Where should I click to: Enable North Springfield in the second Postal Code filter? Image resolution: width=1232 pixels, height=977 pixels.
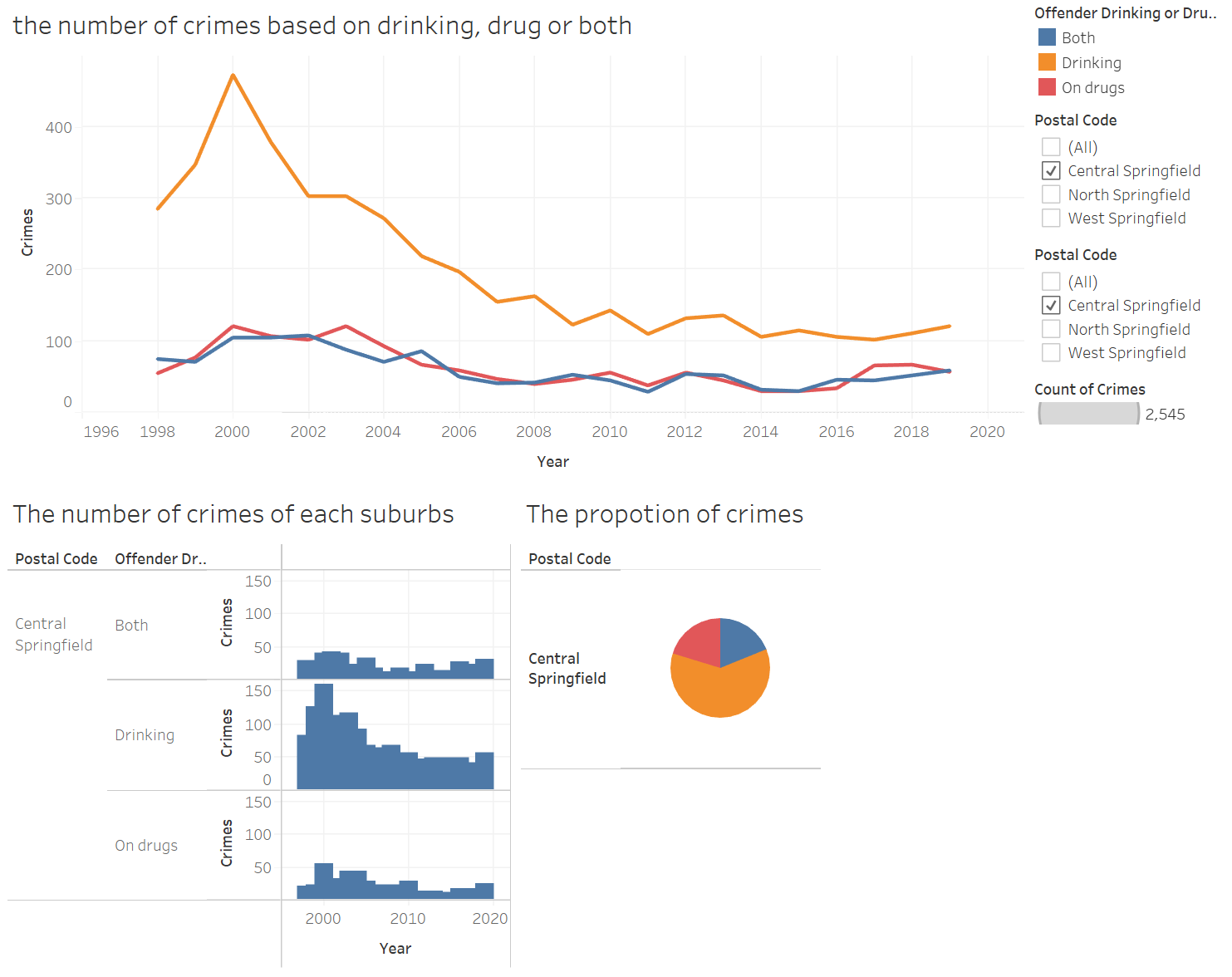coord(1051,329)
